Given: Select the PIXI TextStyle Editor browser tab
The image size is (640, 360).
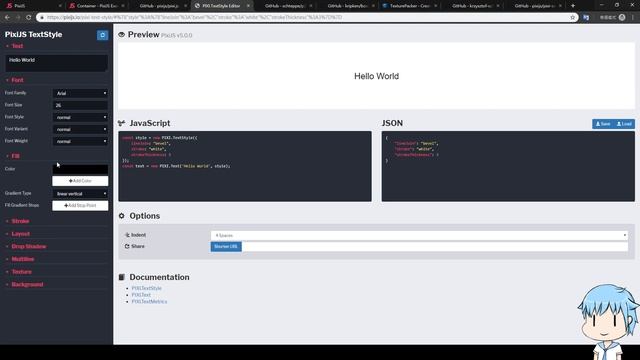Looking at the screenshot, I should (220, 6).
